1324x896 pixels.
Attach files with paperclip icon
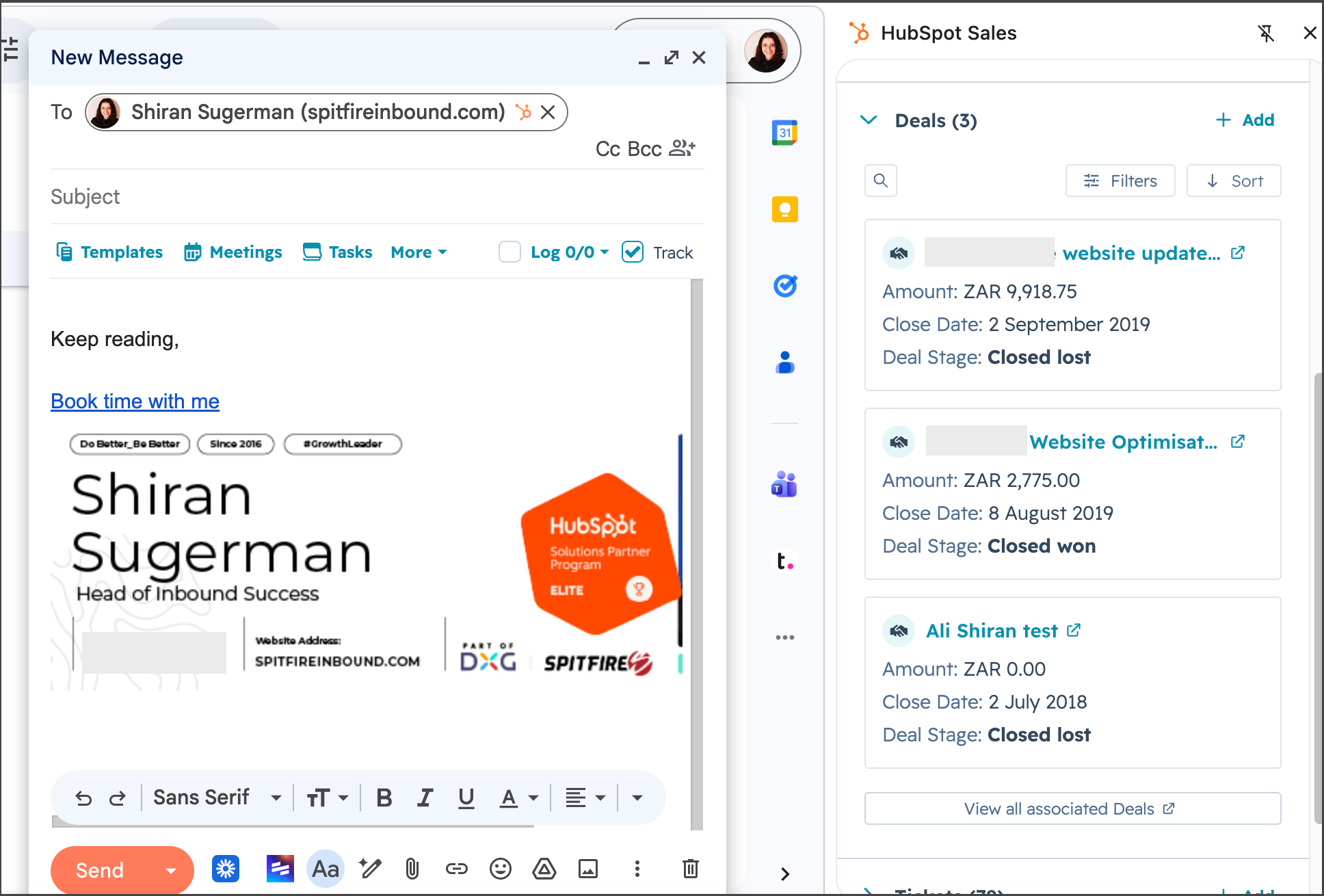tap(412, 869)
